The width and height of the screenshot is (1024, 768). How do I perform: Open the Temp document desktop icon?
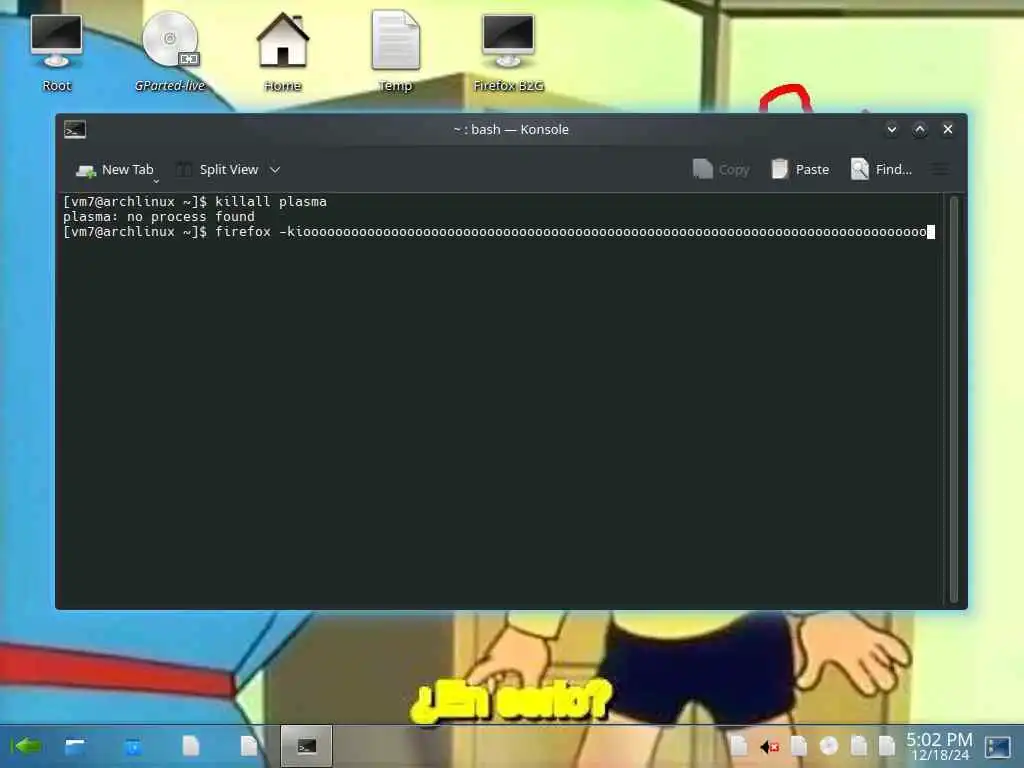coord(396,52)
